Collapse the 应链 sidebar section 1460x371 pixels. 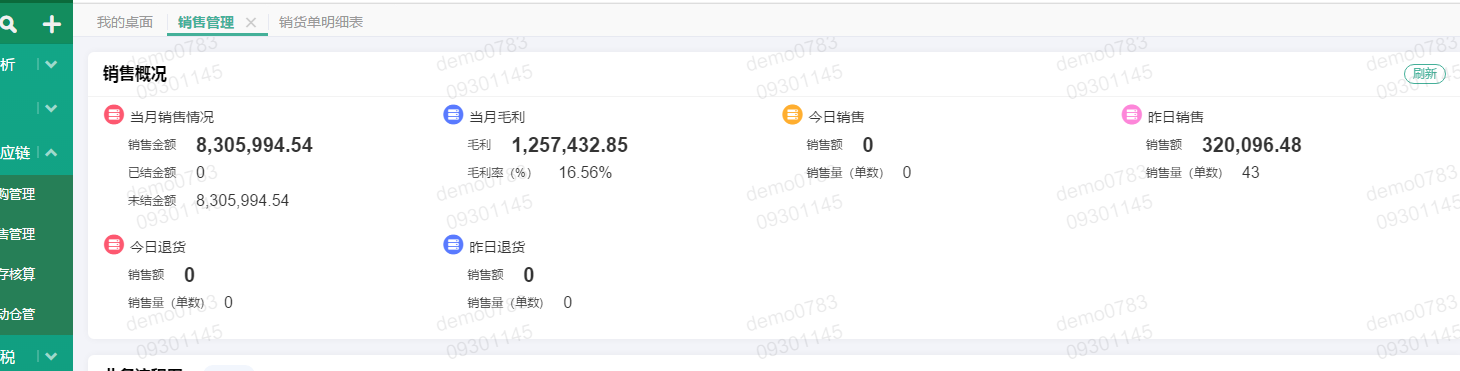click(x=52, y=153)
